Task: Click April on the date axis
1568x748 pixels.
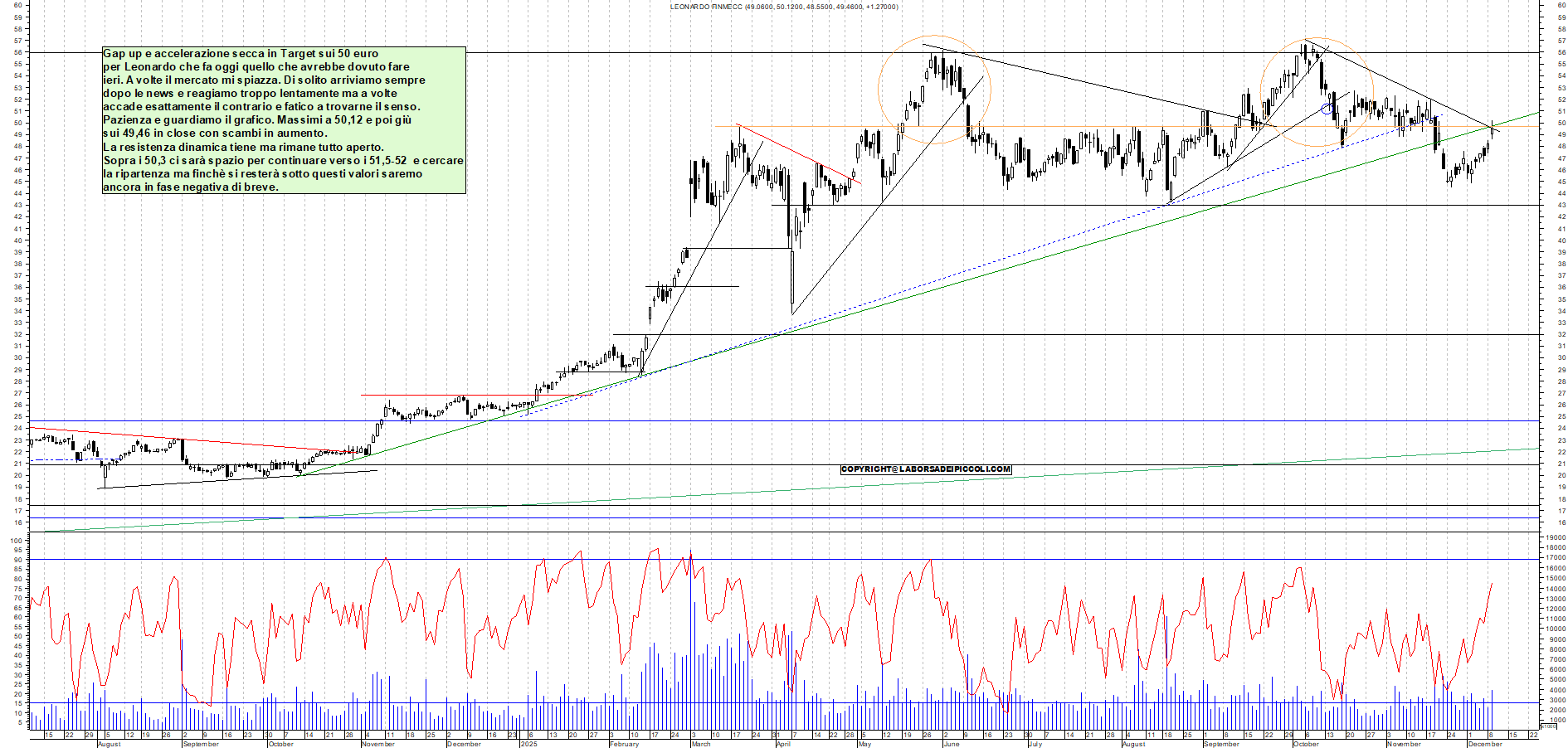Action: [782, 744]
